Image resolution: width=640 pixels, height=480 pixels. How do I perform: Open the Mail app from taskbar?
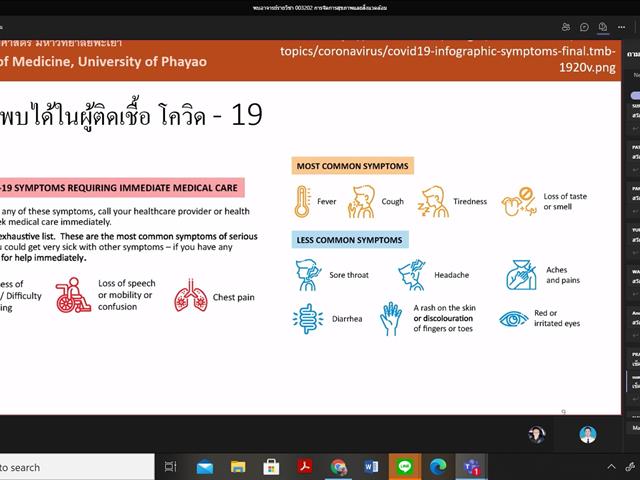point(205,467)
